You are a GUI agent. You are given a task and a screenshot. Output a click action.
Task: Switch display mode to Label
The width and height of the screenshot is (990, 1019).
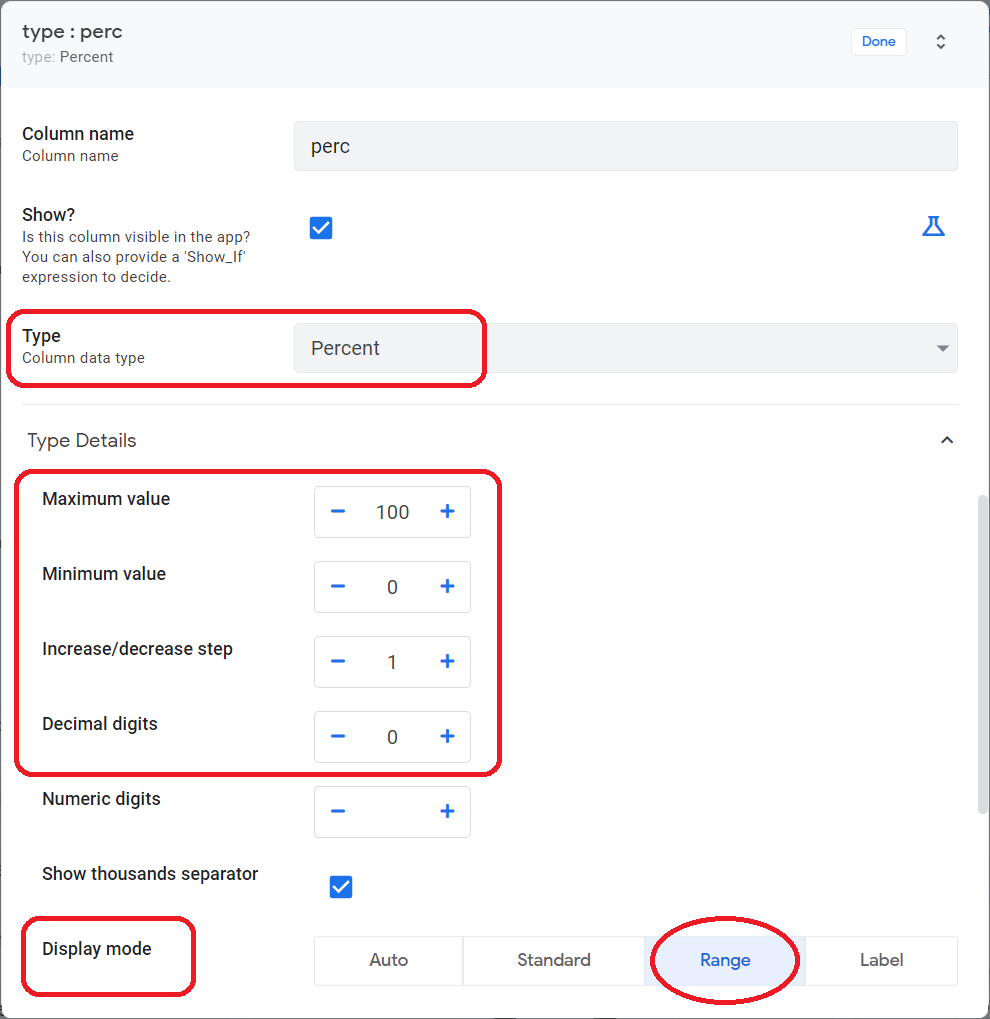coord(881,961)
